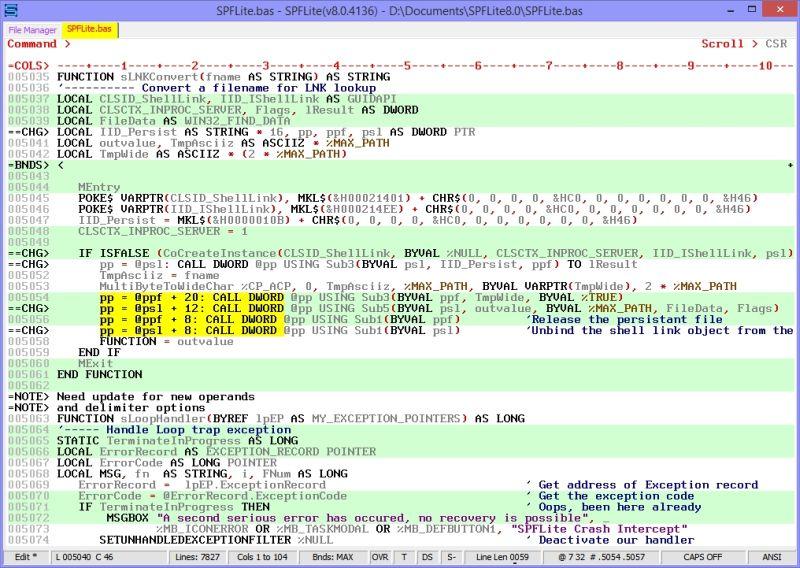
Task: Select the SPFLite.bas tab
Action: coord(89,29)
